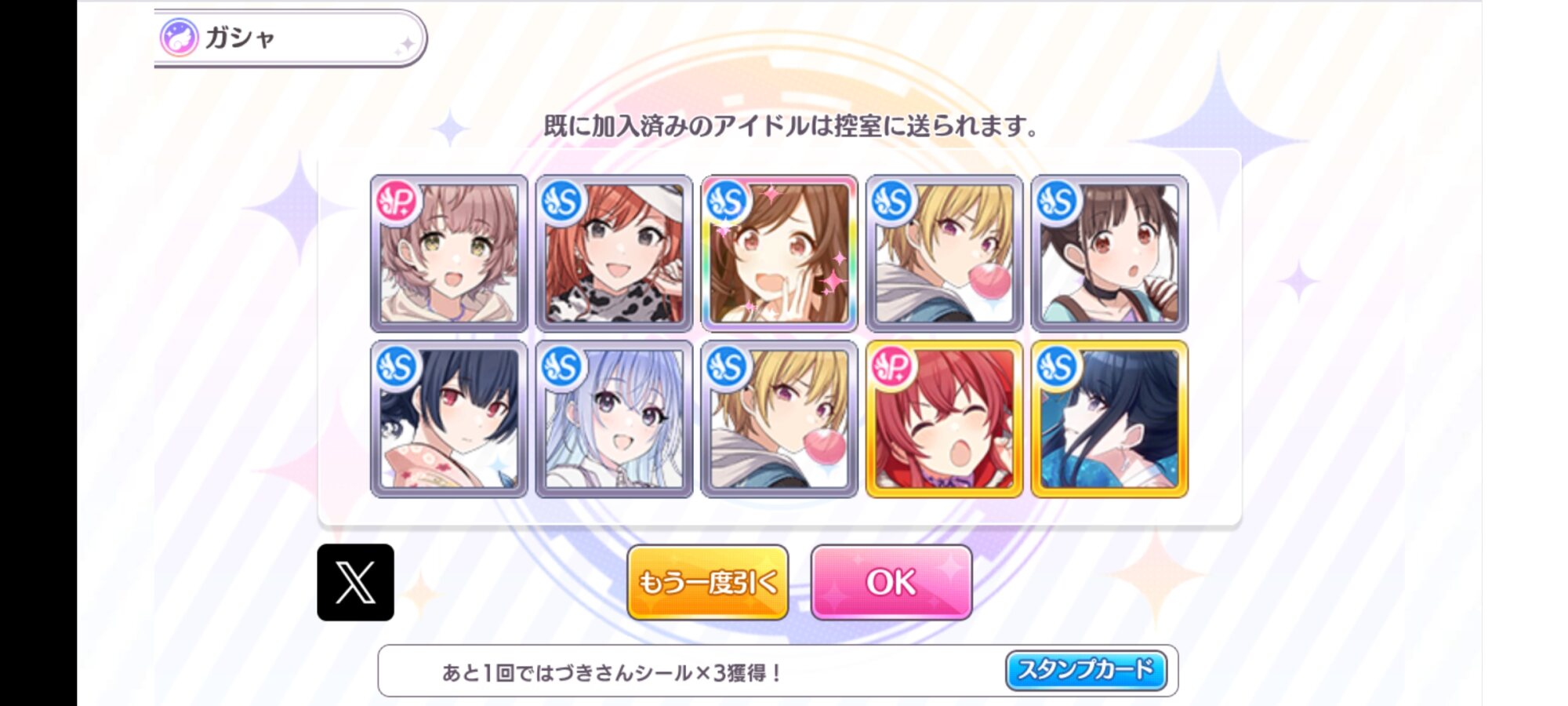This screenshot has width=1568, height=706.
Task: Click the pink P badge on gold-framed card
Action: click(892, 367)
